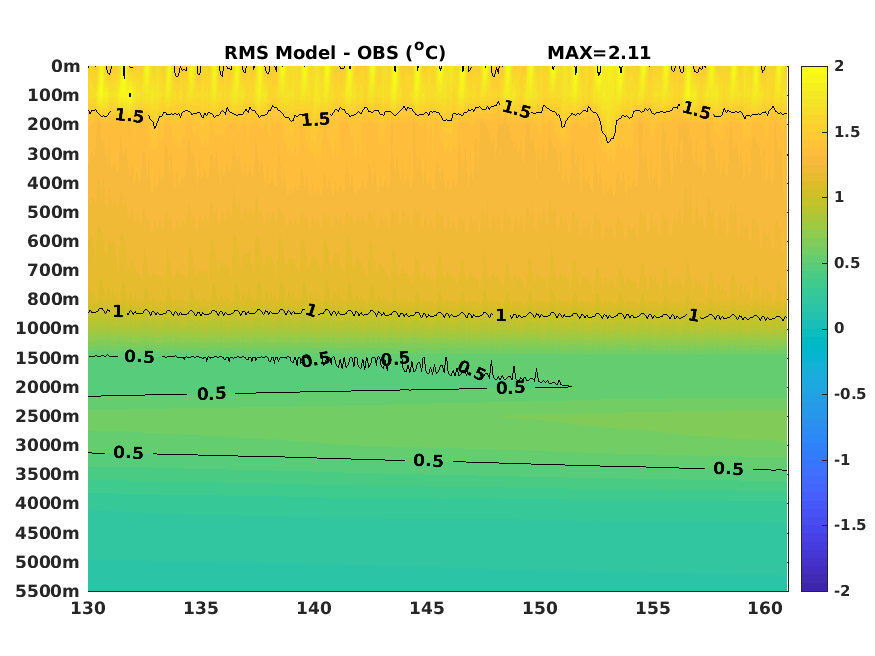
Task: Click the '3500m' depth axis label
Action: 48,474
